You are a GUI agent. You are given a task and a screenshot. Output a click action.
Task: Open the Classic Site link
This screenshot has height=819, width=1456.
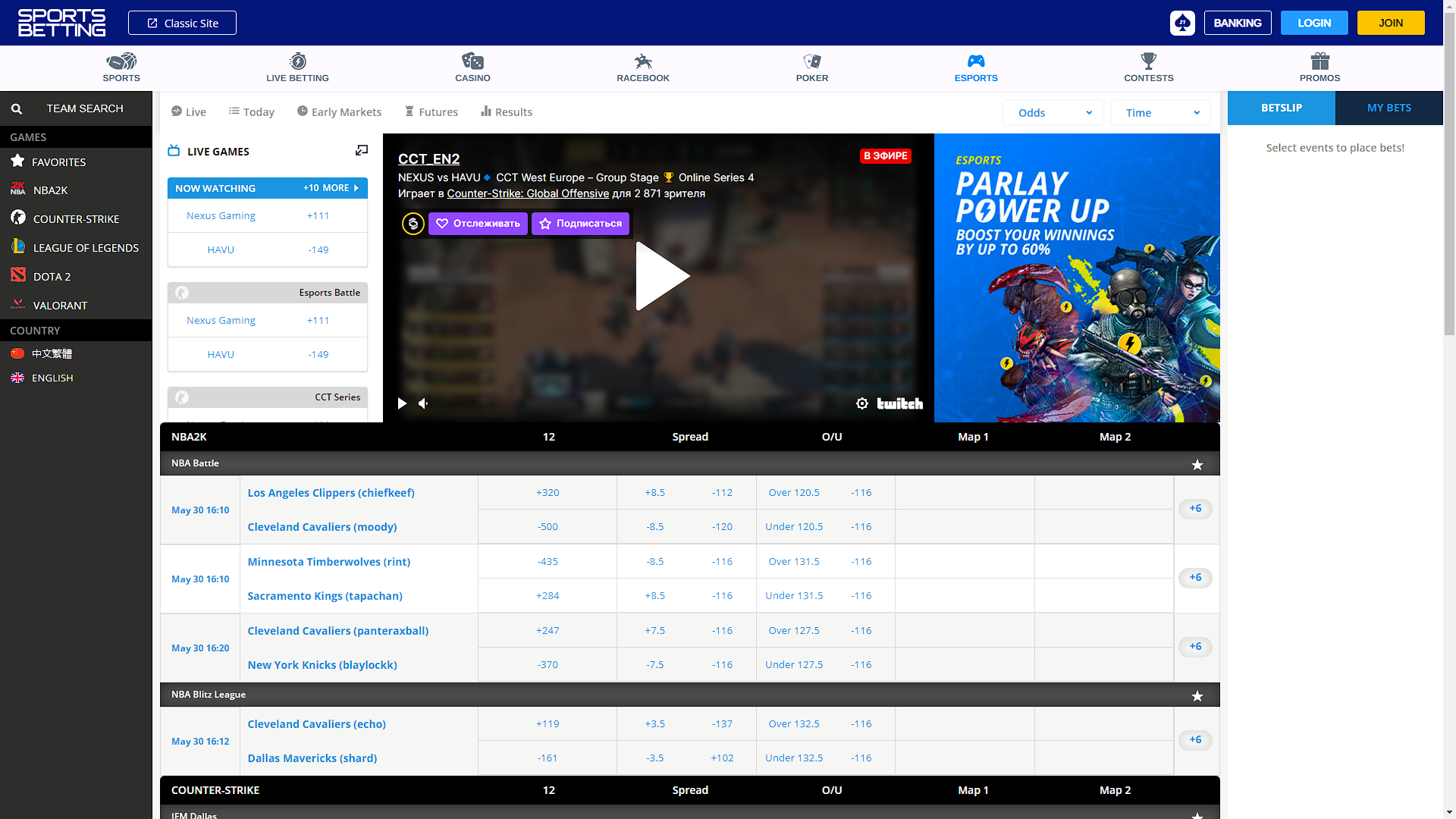[182, 23]
